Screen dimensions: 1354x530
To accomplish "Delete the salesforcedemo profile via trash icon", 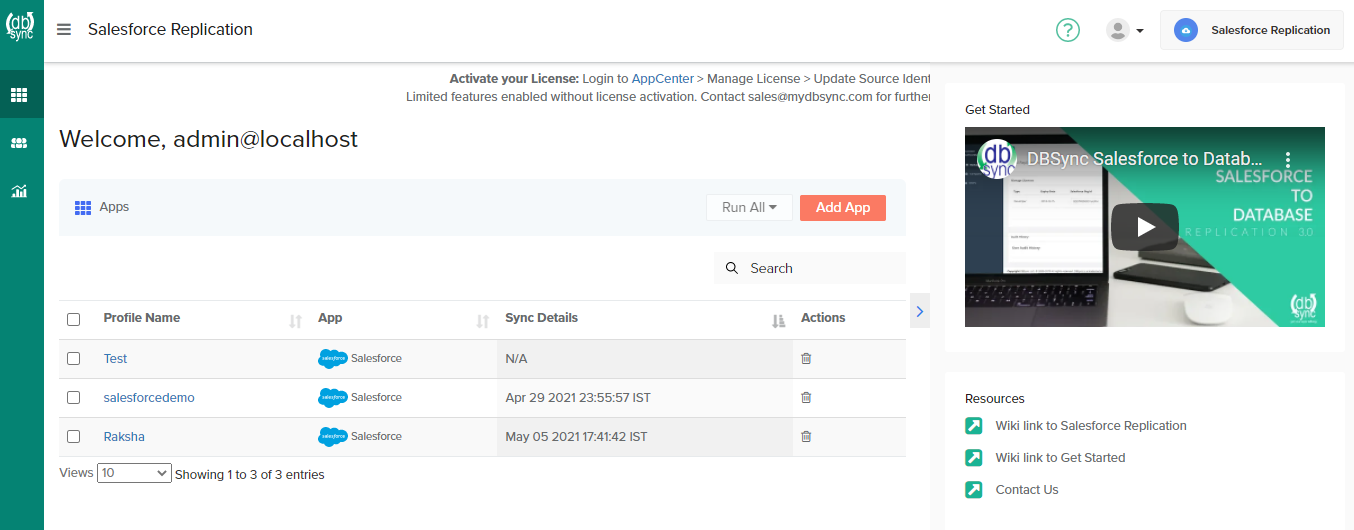I will [806, 397].
